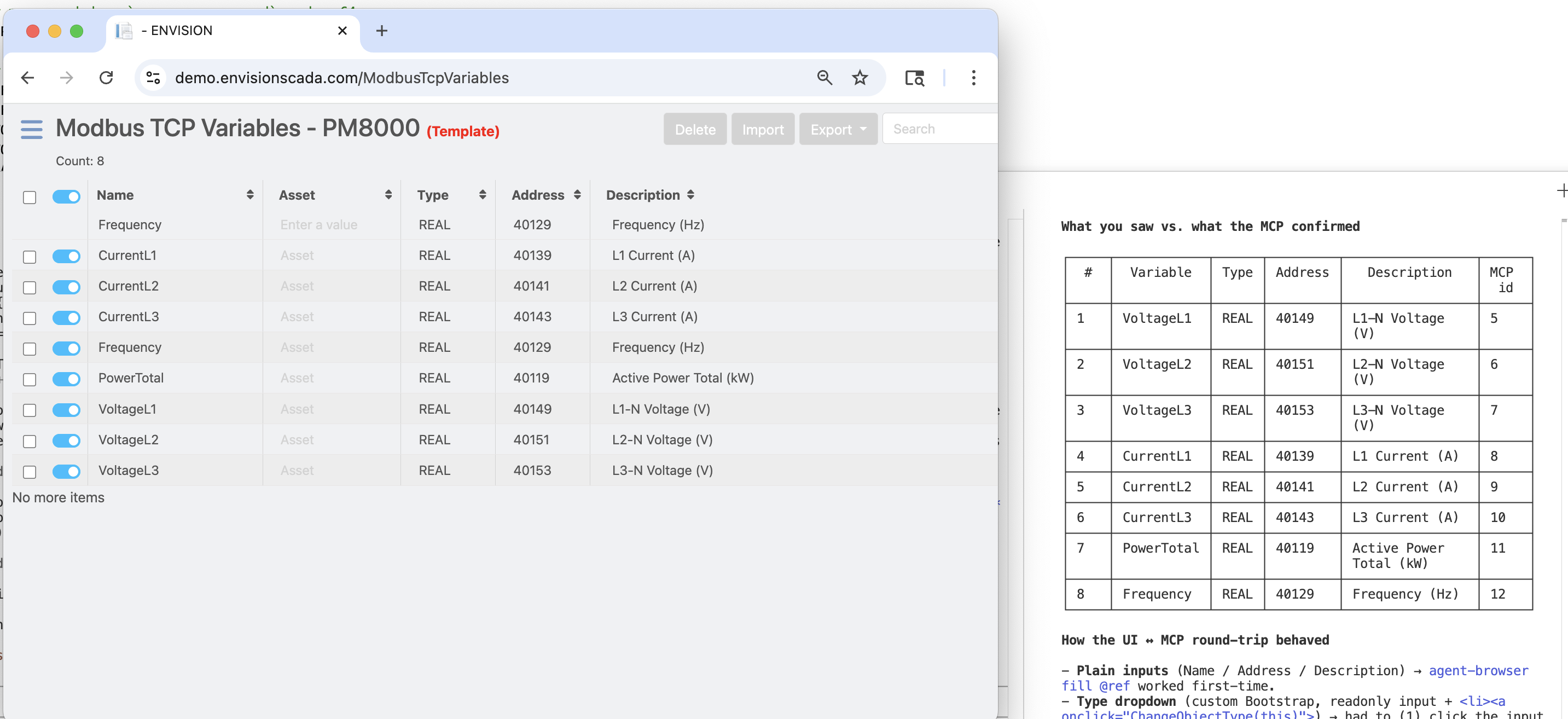Check the VoltageL3 row checkbox
Screen dimensions: 1568x719
(29, 472)
